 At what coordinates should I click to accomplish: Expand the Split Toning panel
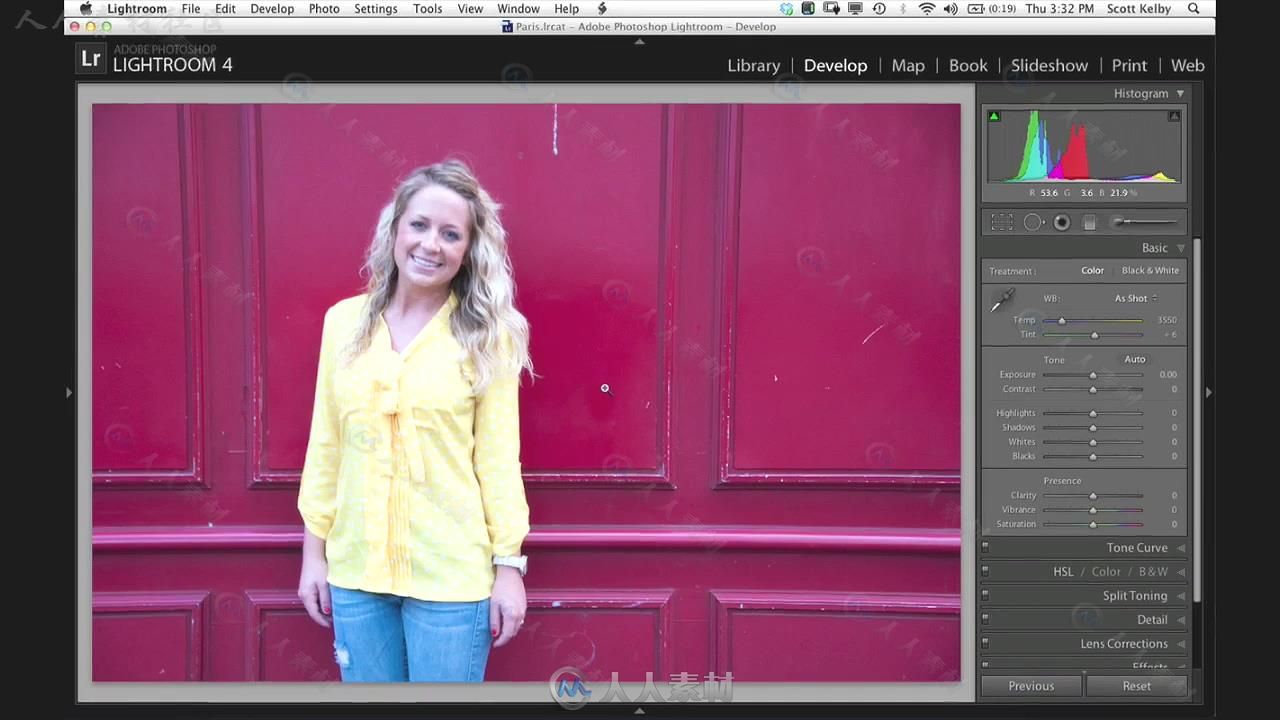(x=1181, y=596)
